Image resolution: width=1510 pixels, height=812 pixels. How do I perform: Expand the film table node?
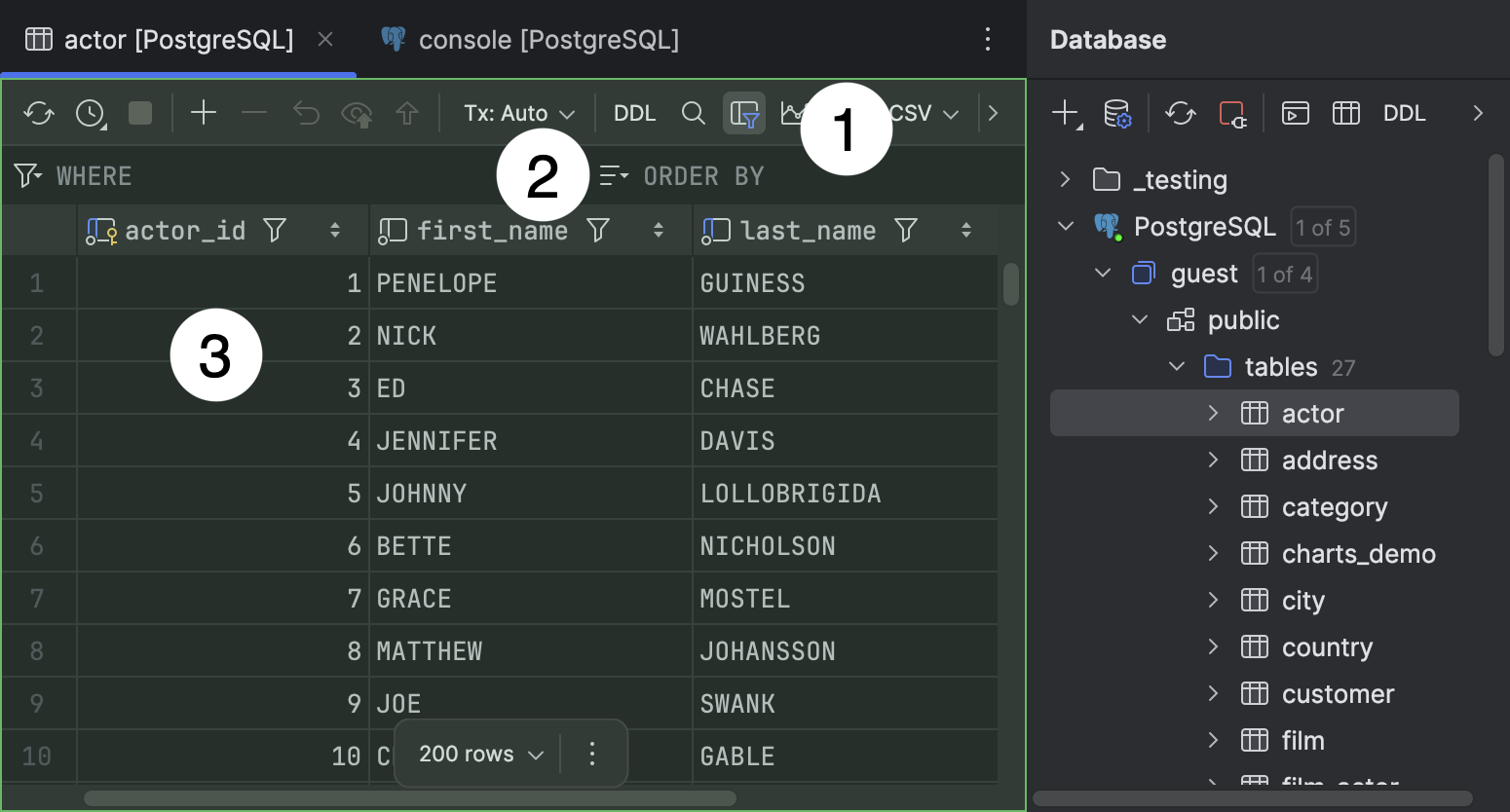click(x=1213, y=740)
